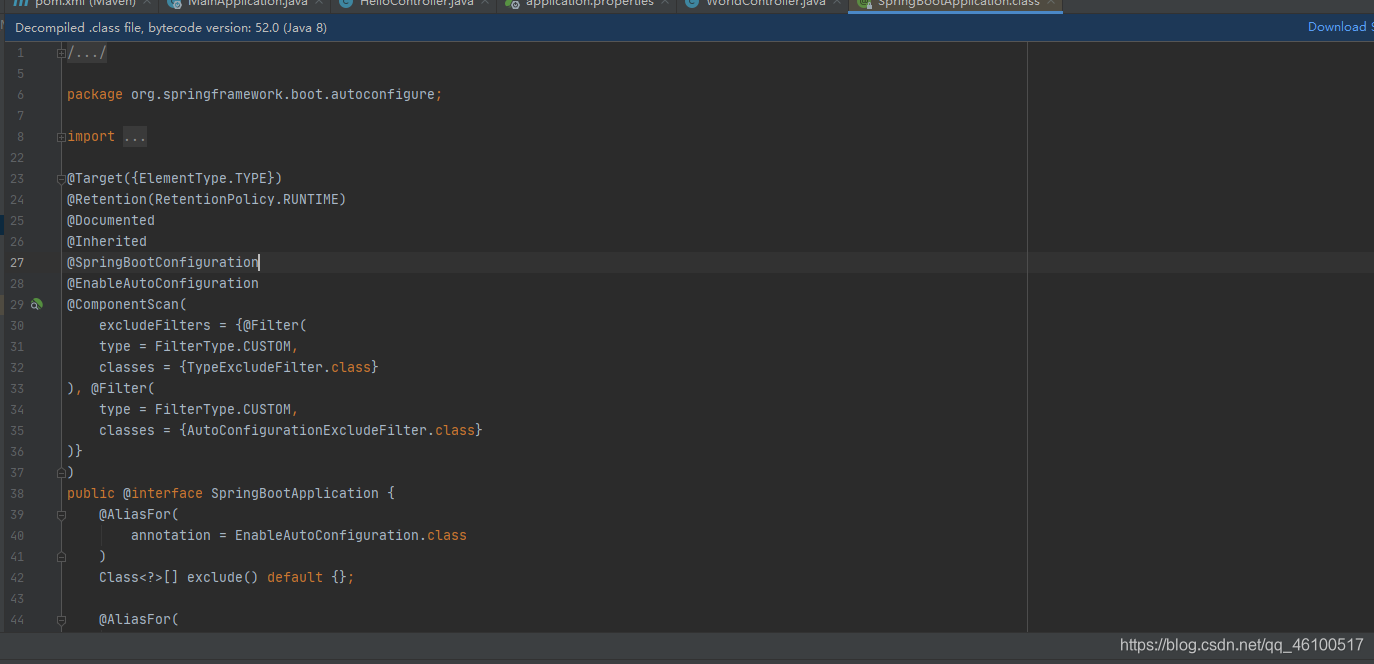Click the @Target annotation on line 23
1374x664 pixels.
pos(95,179)
